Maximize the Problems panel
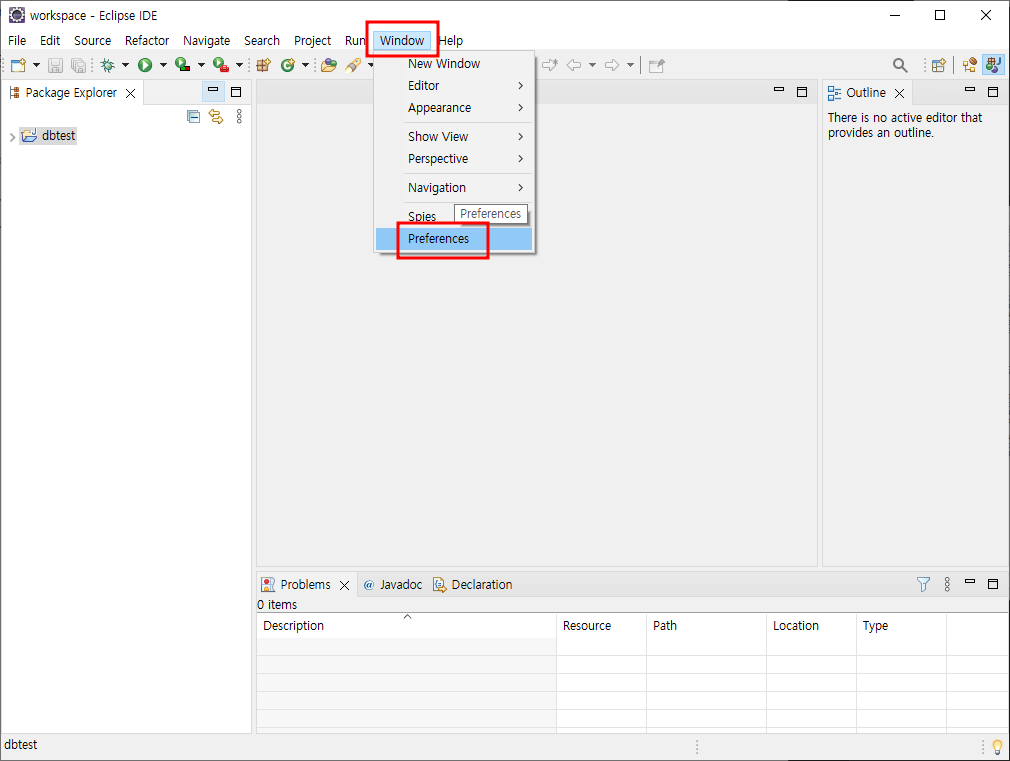The image size is (1010, 761). coord(993,584)
